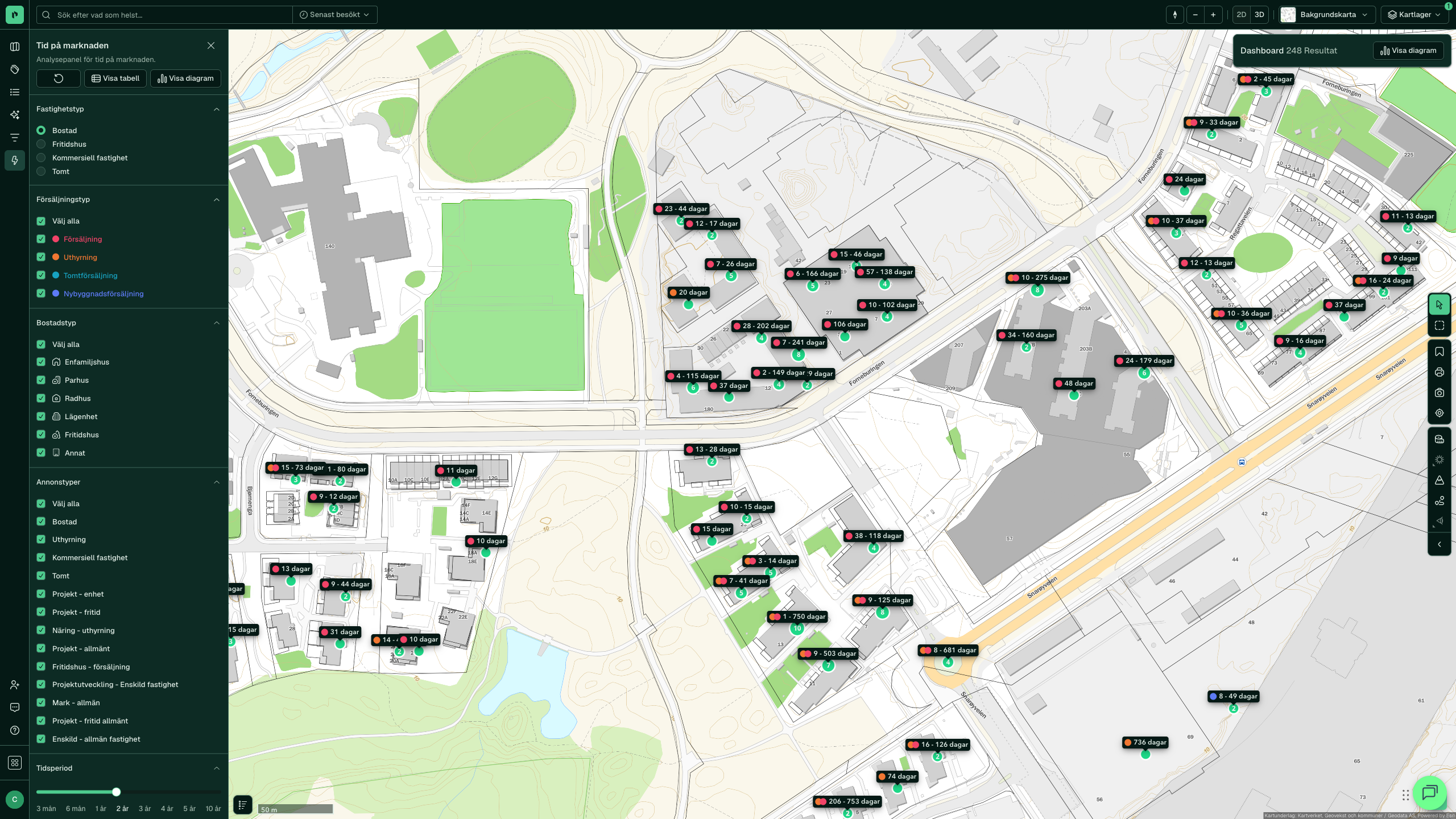Click the compass north button in top bar
Image resolution: width=1456 pixels, height=819 pixels.
click(1175, 15)
